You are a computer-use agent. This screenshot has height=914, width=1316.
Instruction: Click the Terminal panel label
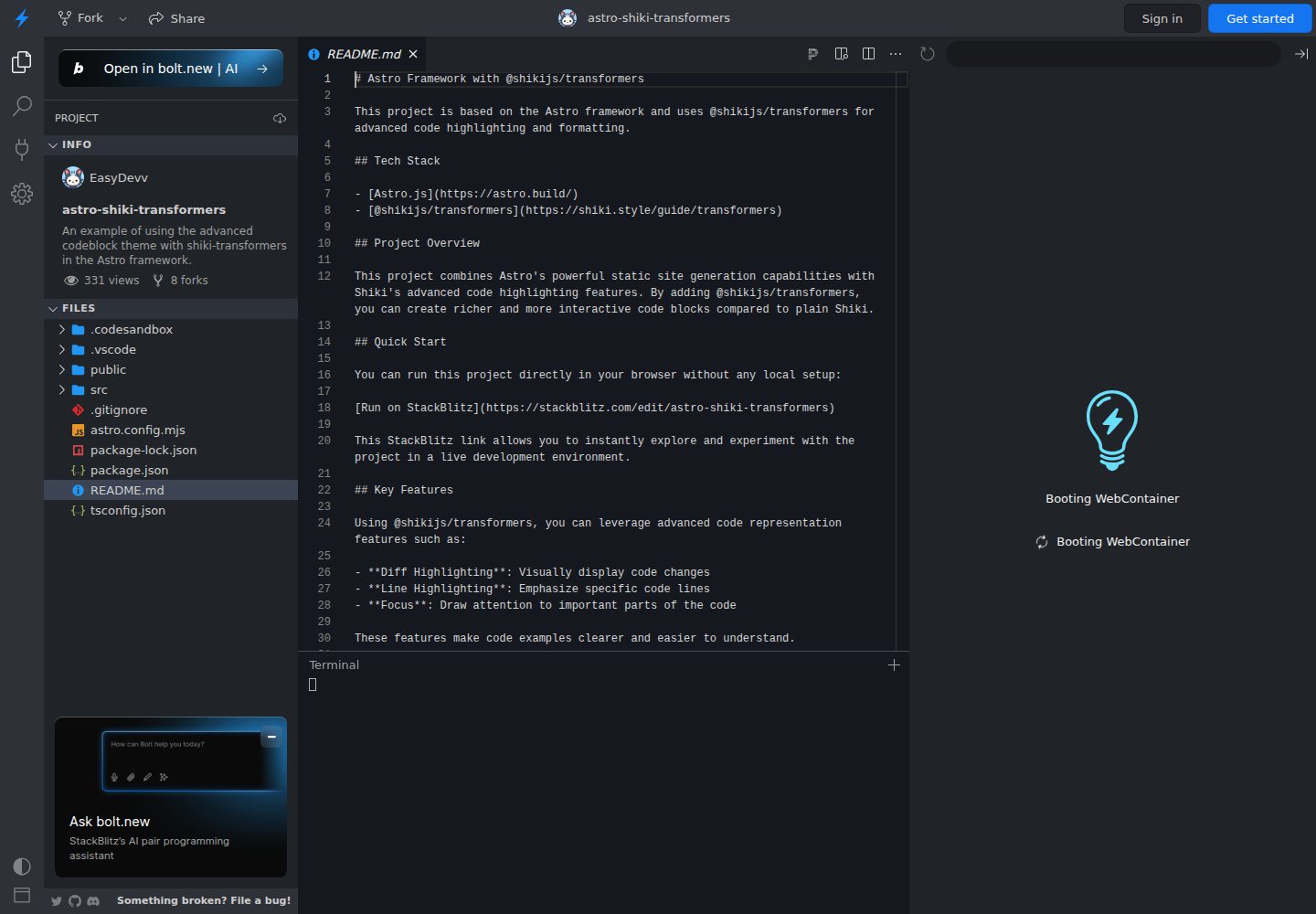(334, 665)
